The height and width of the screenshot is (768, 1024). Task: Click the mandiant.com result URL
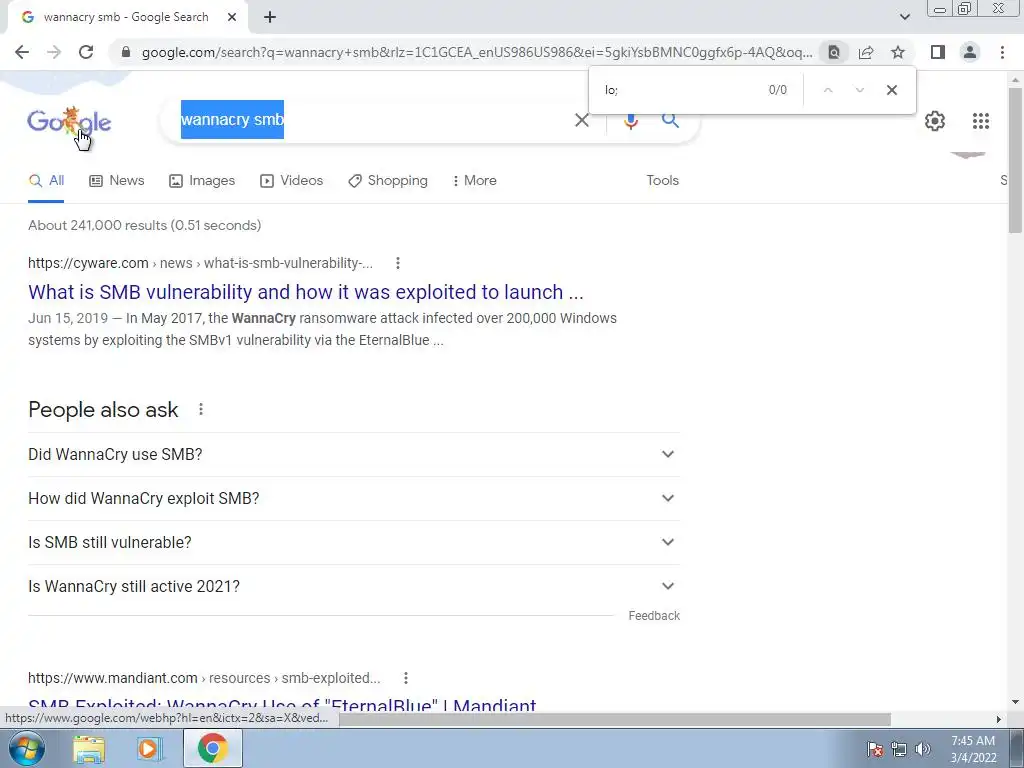coord(204,678)
